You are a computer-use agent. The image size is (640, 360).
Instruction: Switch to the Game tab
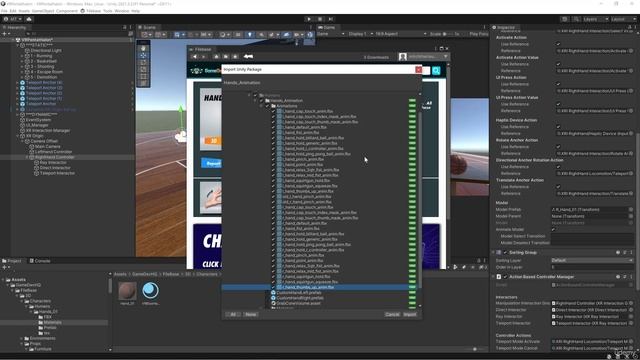327,27
